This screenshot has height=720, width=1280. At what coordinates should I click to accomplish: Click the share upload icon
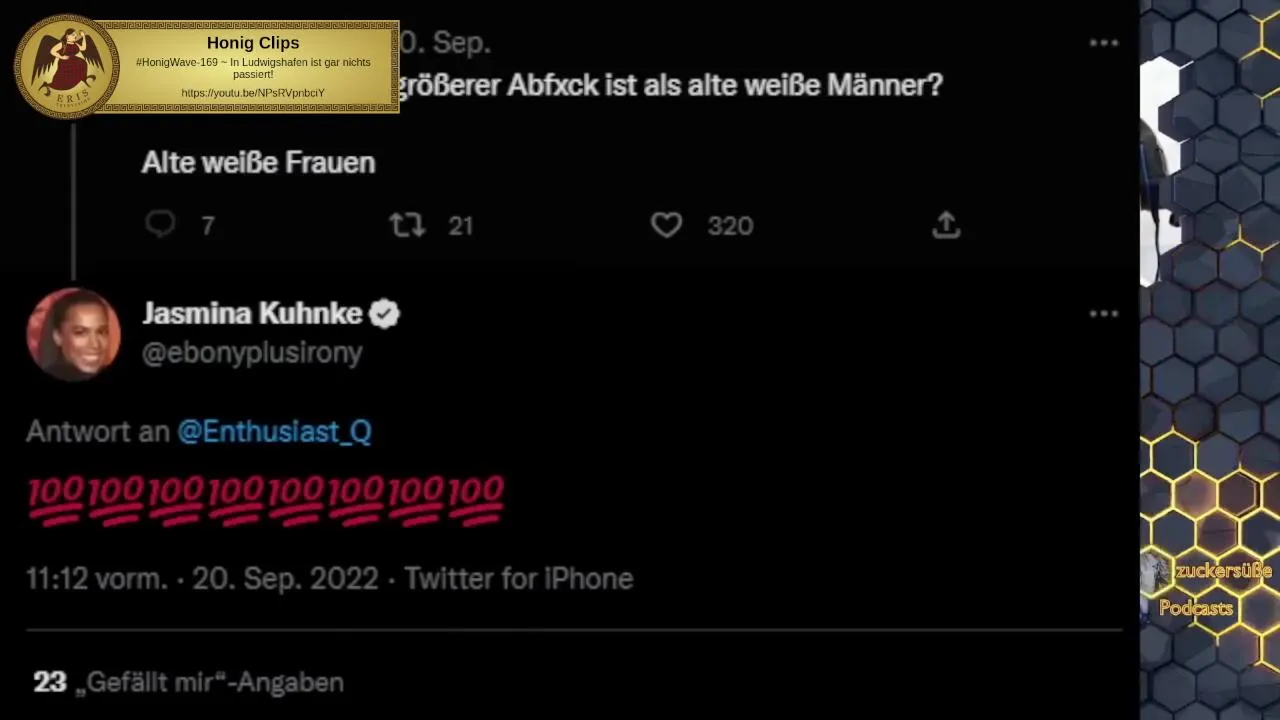pos(946,225)
